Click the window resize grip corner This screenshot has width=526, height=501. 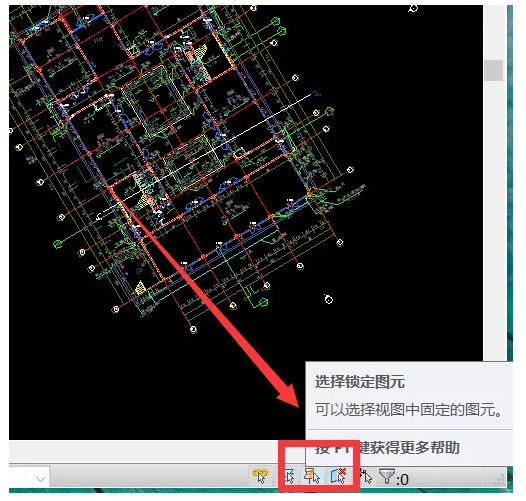(499, 480)
